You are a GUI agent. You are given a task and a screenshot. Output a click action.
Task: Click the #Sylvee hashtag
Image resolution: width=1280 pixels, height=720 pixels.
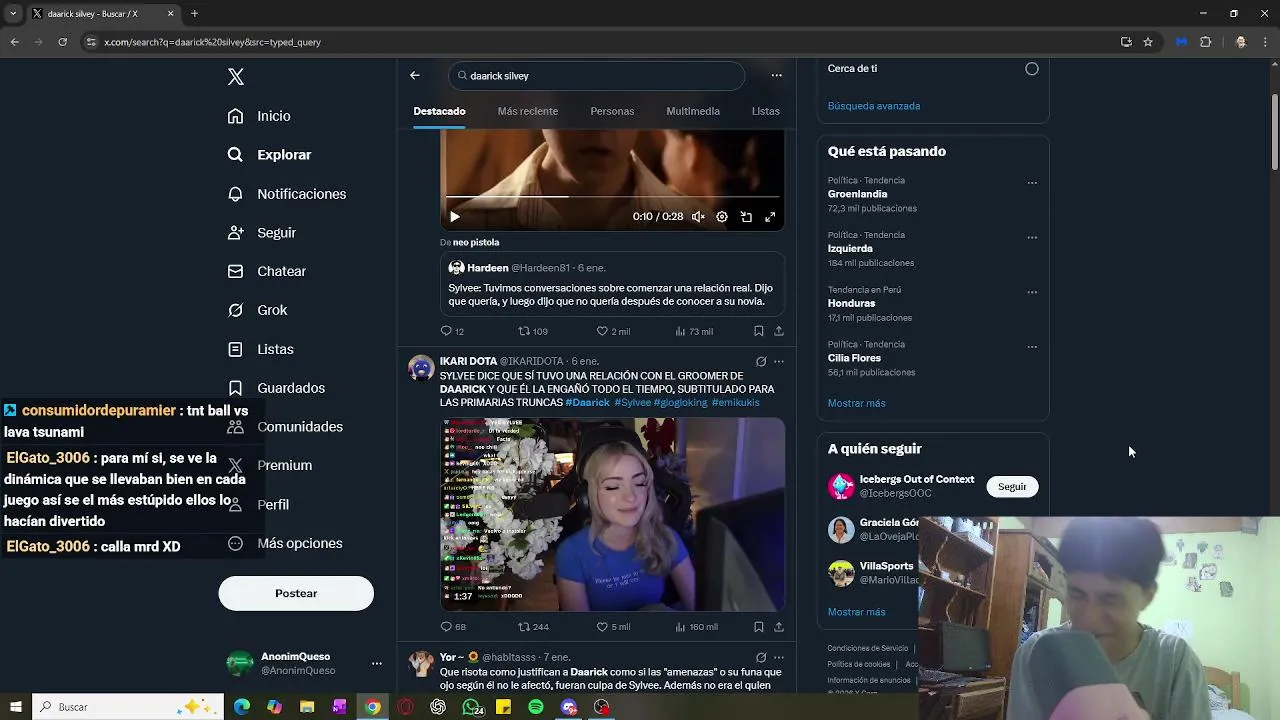click(x=633, y=402)
